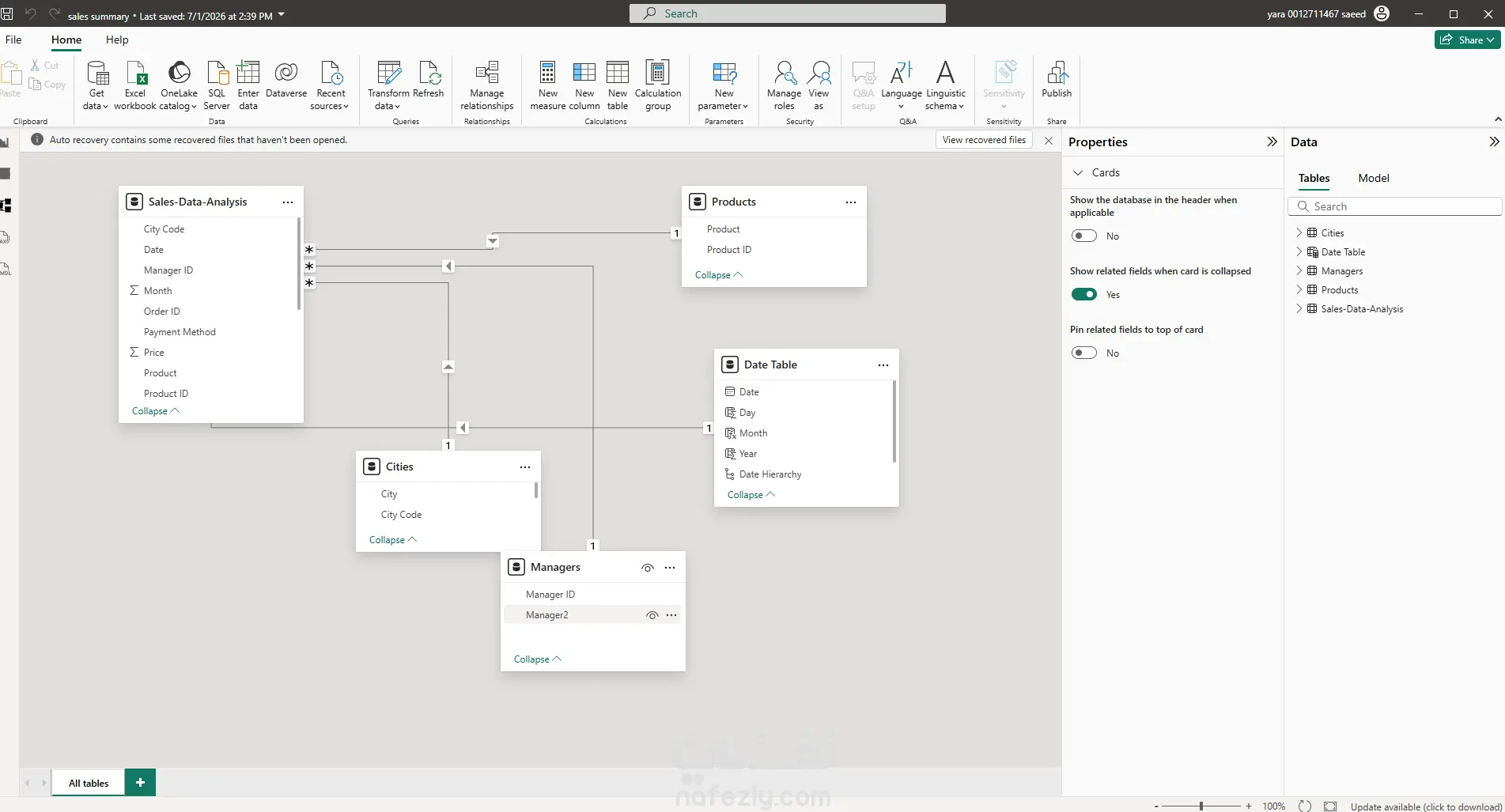Screen dimensions: 1505x812
Task: Expand Sales-Data-Analysis in Data pane
Action: (x=1299, y=309)
